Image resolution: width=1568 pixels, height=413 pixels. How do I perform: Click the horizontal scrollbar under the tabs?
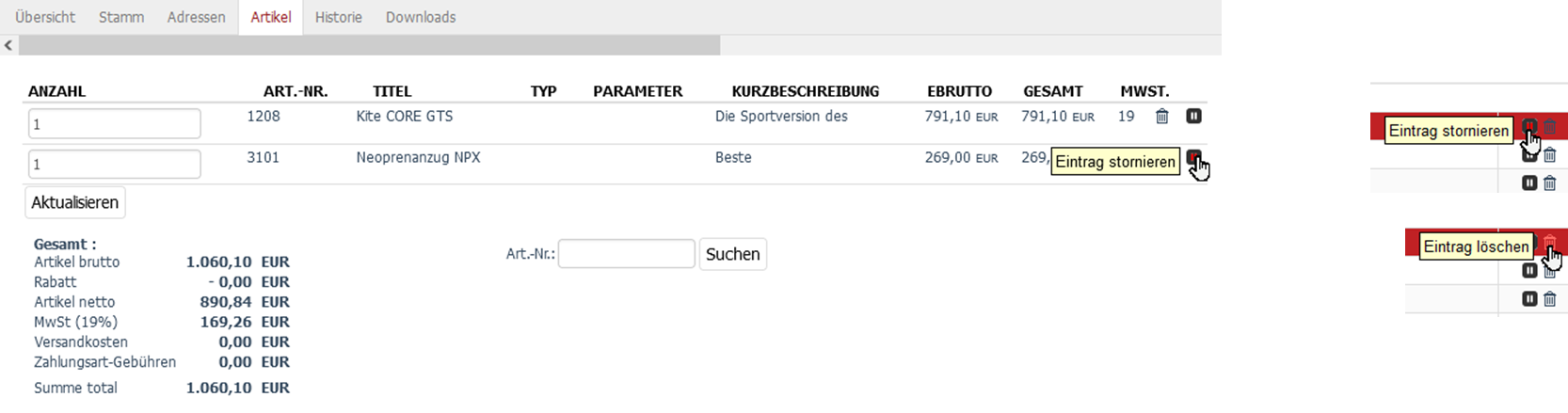(369, 45)
